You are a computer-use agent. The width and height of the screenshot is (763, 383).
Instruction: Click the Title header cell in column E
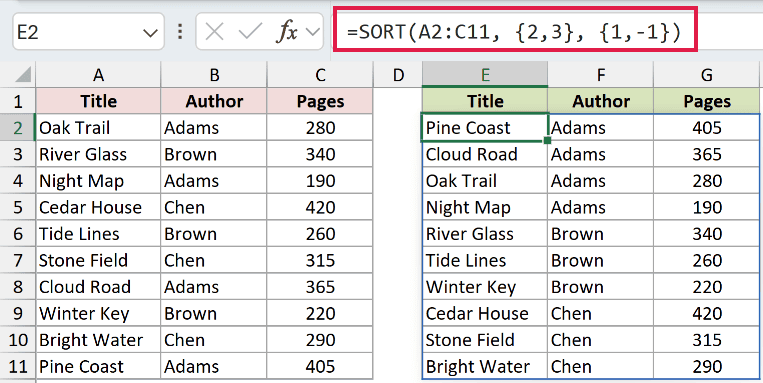coord(485,101)
